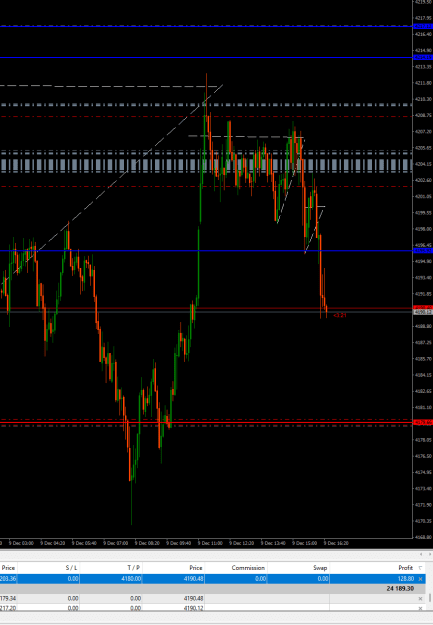The image size is (433, 625).
Task: Close the selected trade with profit 128.80
Action: (x=420, y=579)
